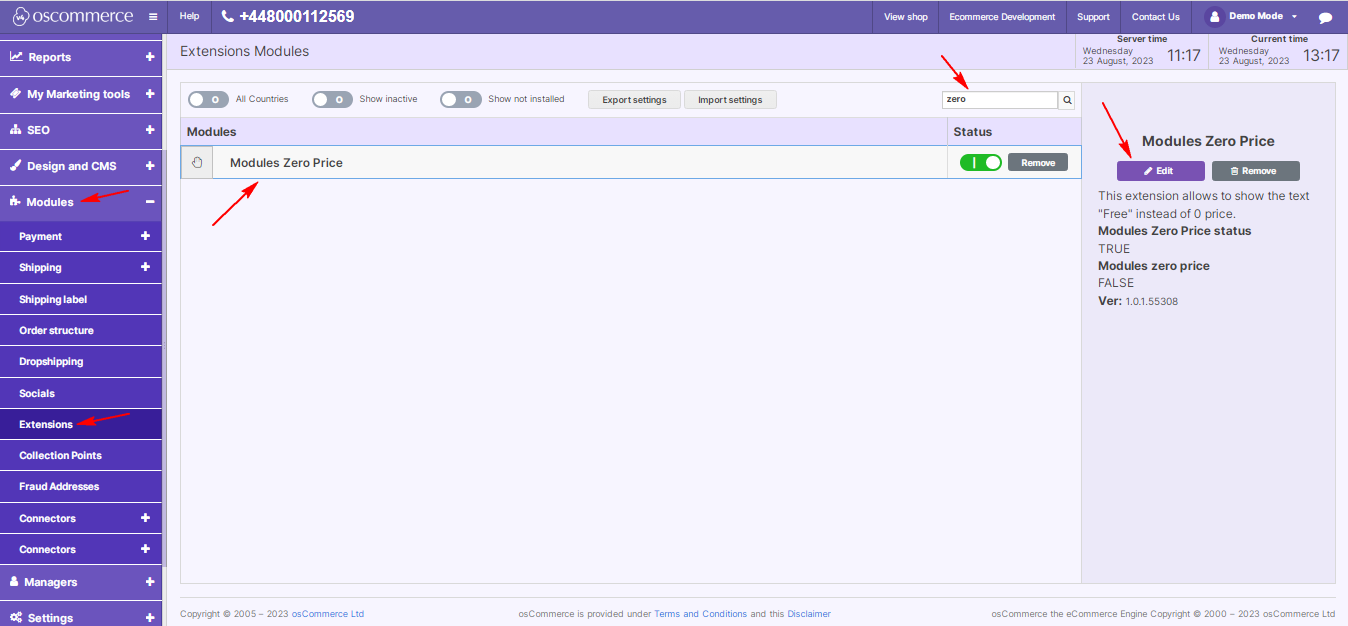
Task: Click the purple Edit button
Action: click(1160, 171)
